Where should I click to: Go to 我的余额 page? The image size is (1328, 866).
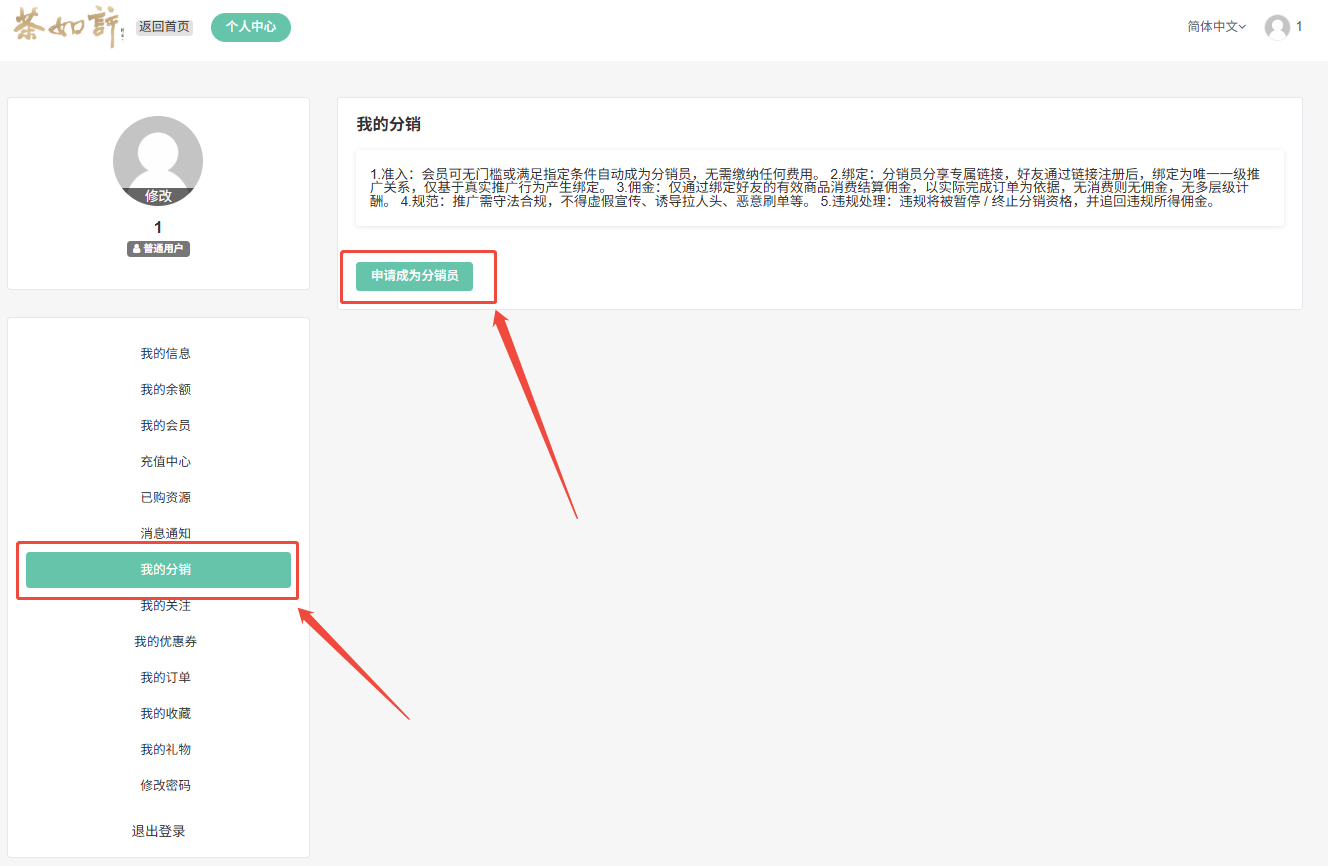(165, 390)
